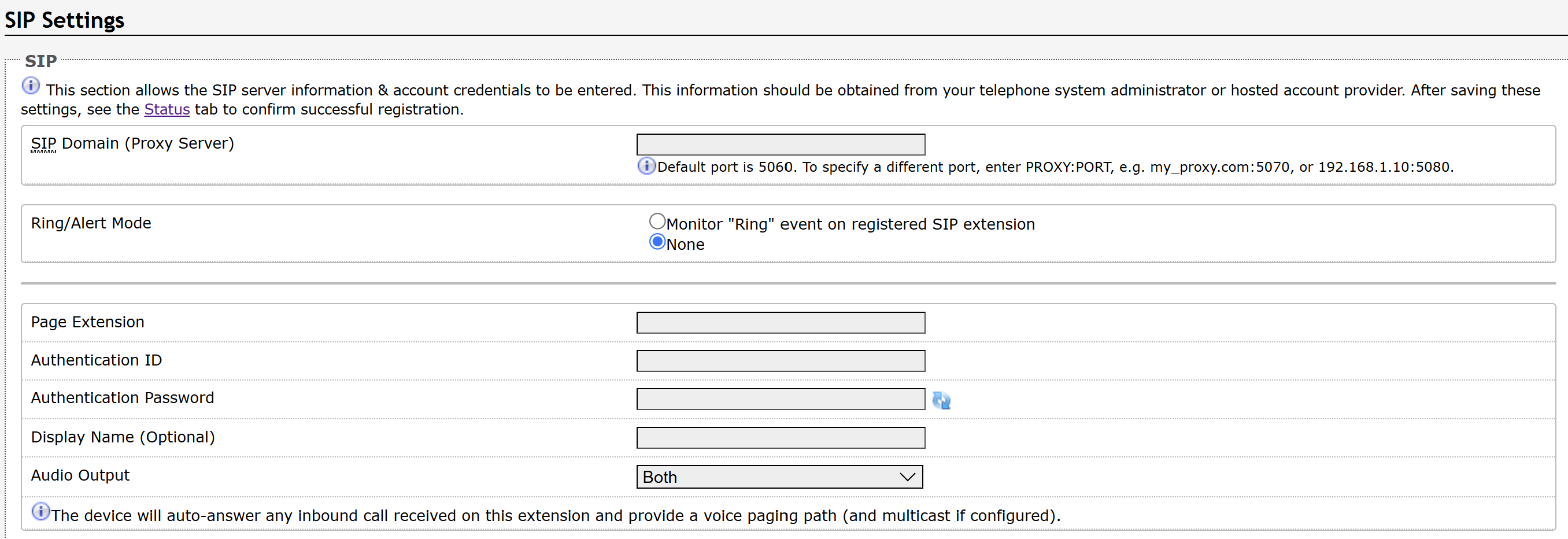Click the refresh icon beside Authentication Password

coord(941,400)
